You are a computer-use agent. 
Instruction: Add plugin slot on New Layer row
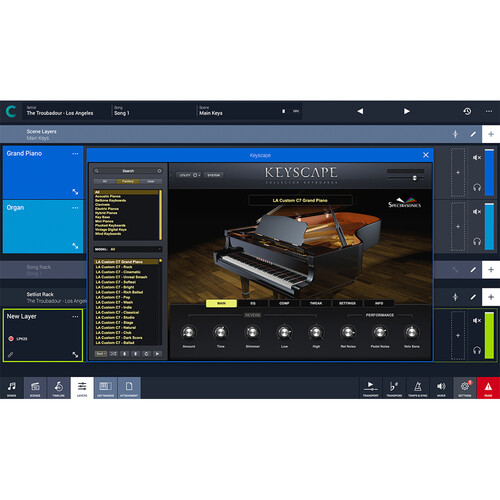[458, 335]
